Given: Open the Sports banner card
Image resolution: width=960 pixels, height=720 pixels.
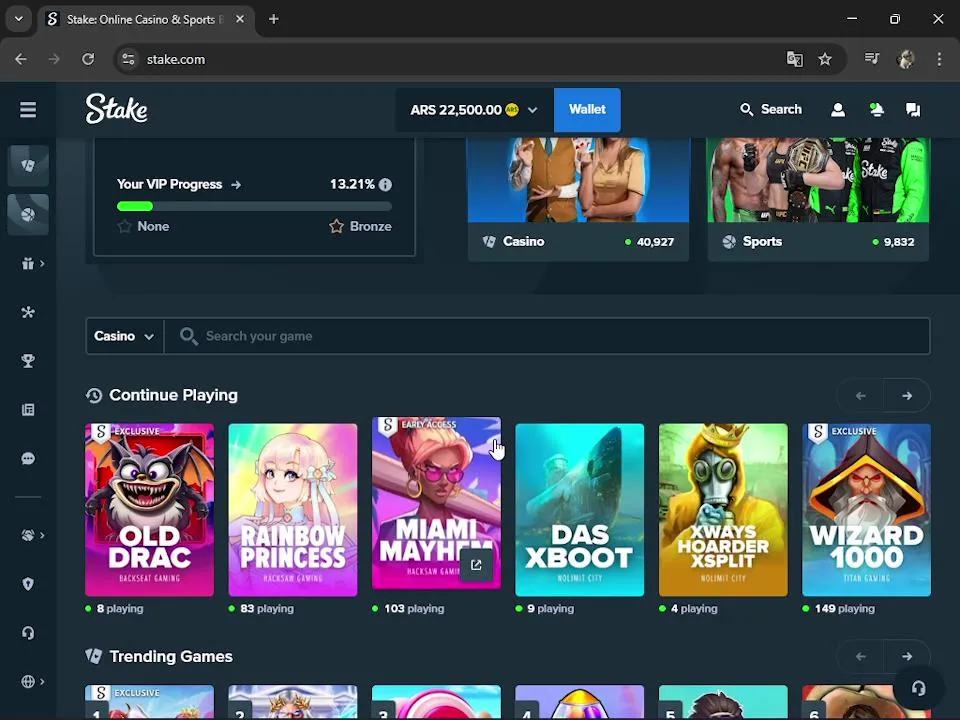Looking at the screenshot, I should click(x=818, y=199).
